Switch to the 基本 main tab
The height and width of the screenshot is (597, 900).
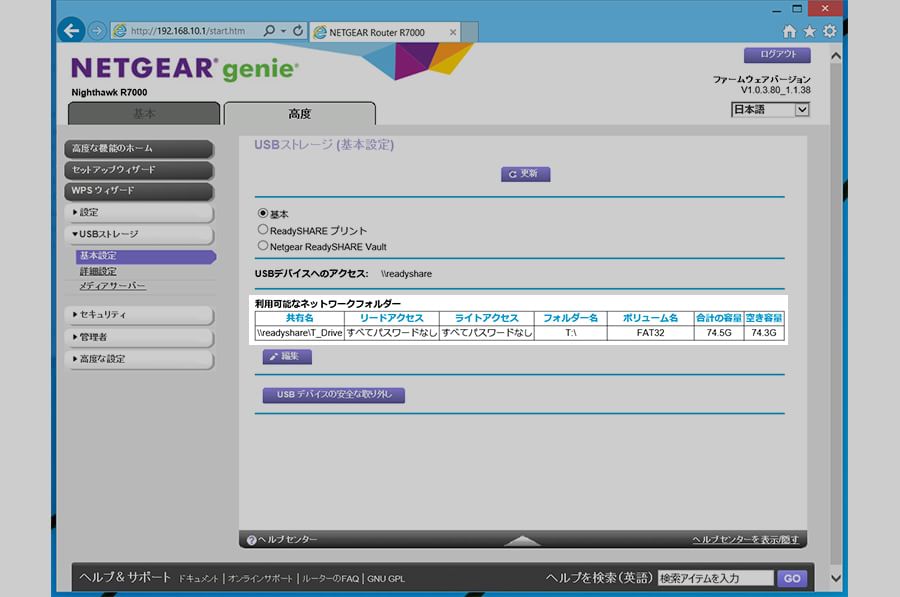tap(145, 114)
